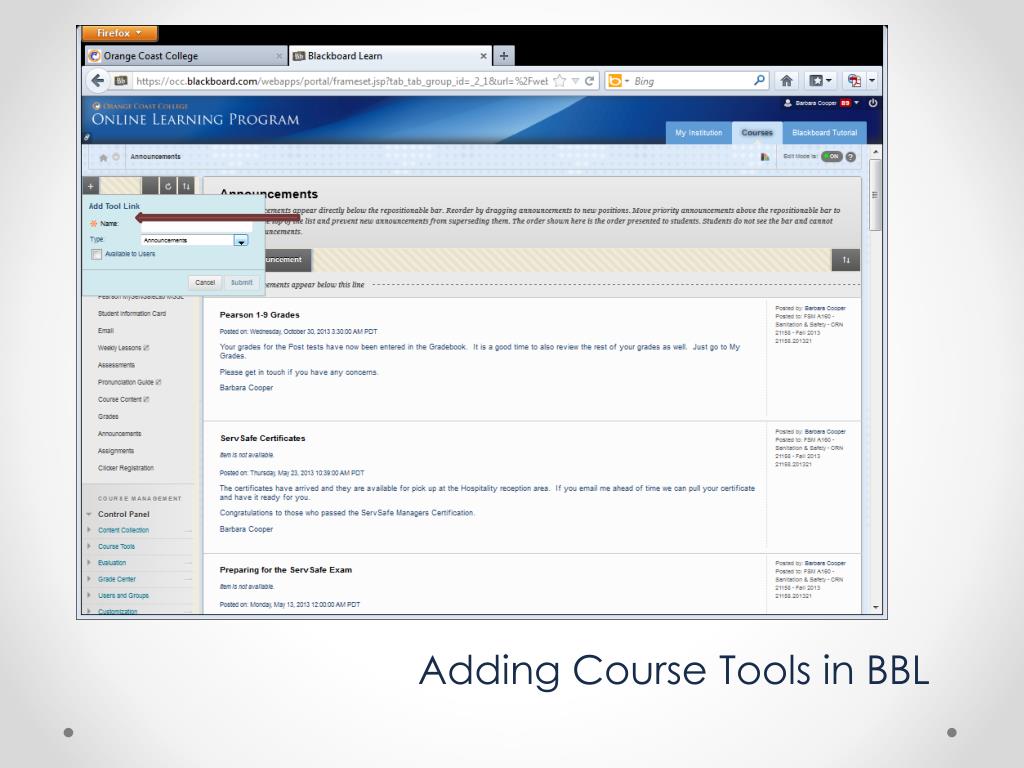
Task: Click the browser address bar URL
Action: pos(341,81)
